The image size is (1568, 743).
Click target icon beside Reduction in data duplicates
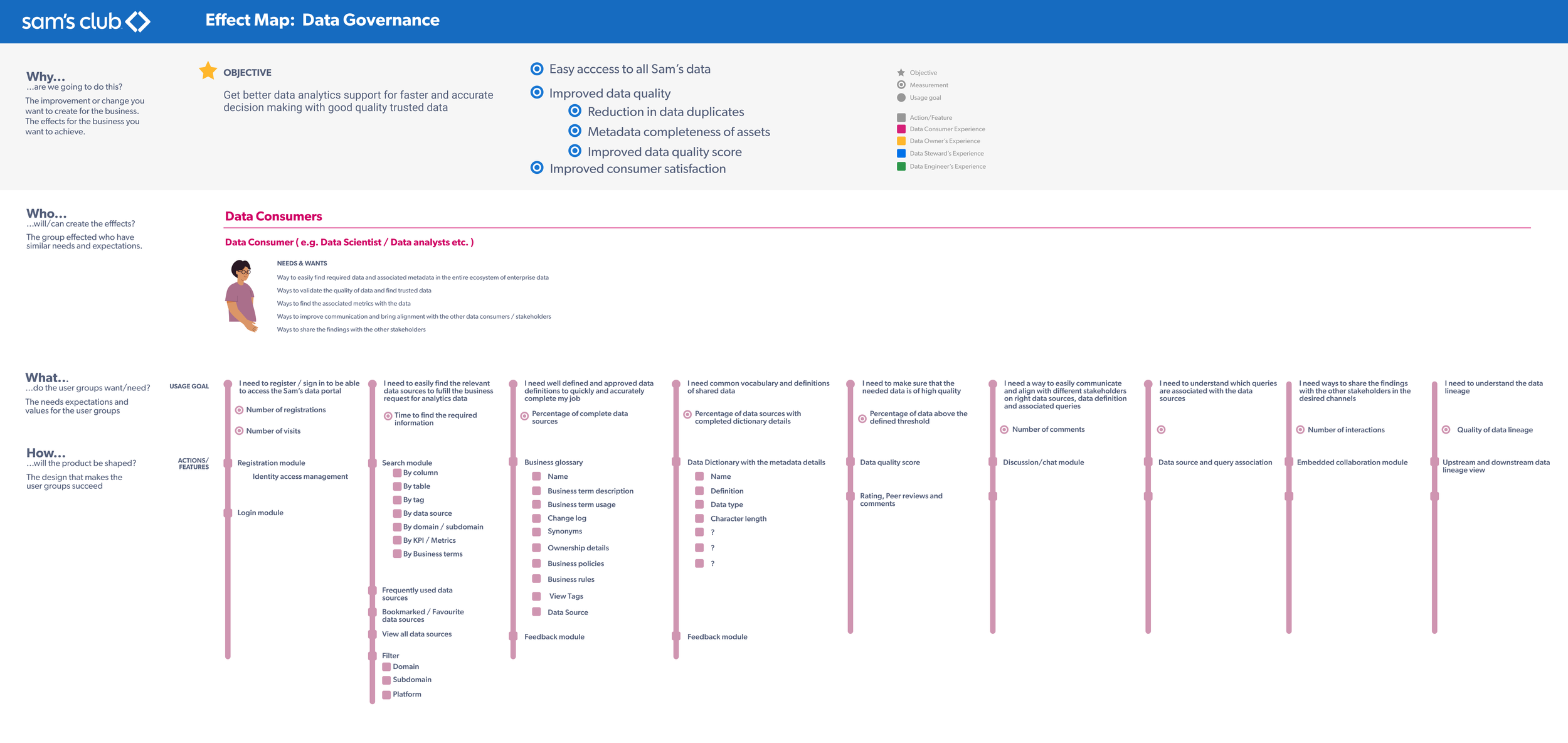[575, 111]
